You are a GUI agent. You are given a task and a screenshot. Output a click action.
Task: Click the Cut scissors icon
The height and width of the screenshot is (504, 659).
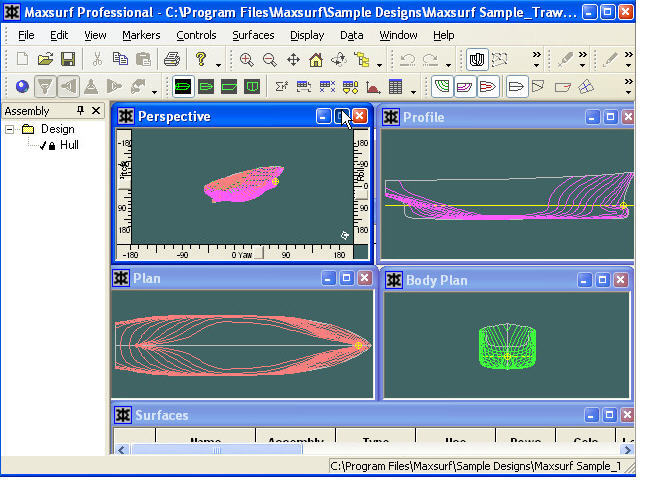point(98,60)
